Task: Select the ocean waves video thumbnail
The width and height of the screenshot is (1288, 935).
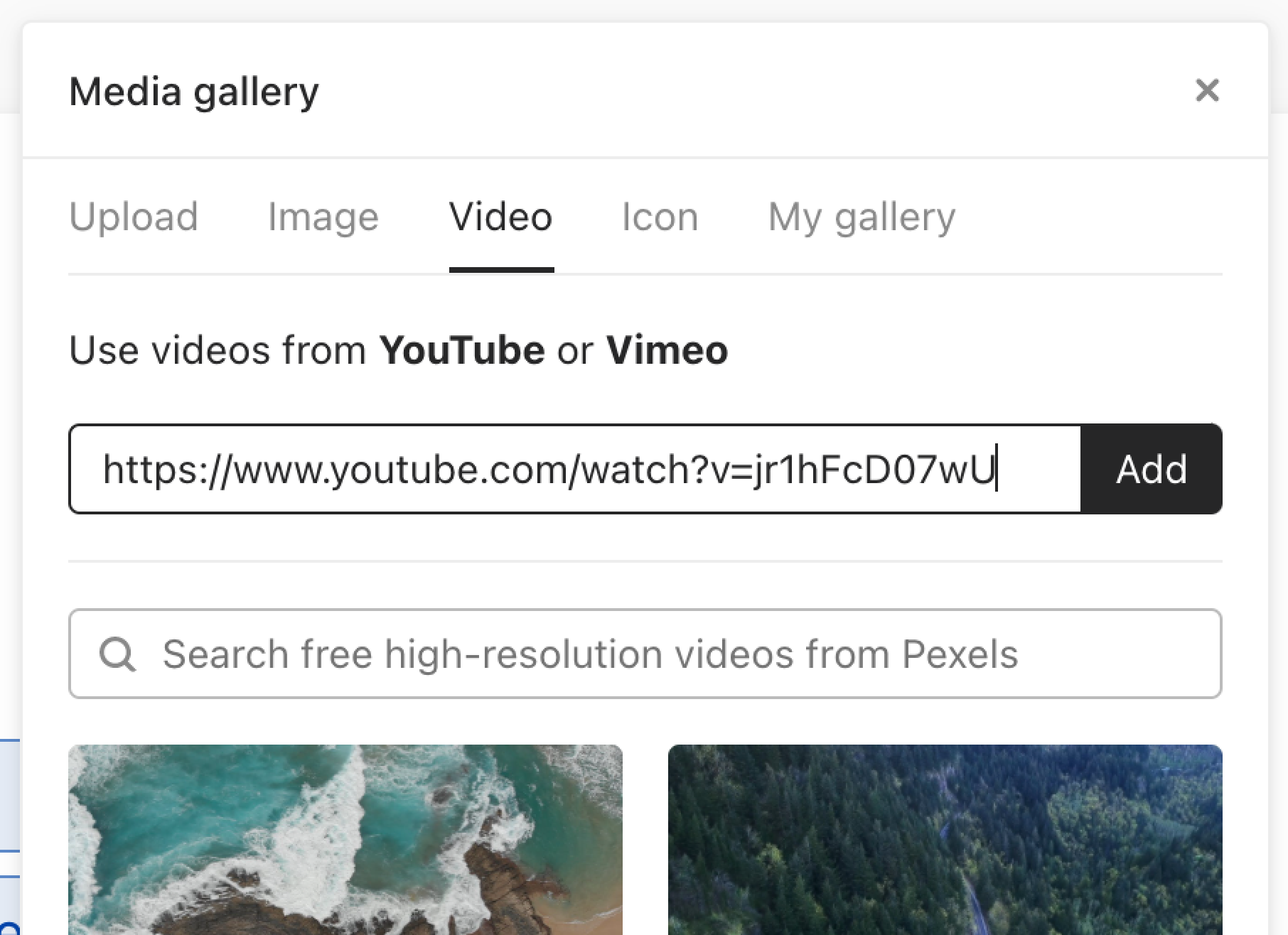Action: [345, 838]
